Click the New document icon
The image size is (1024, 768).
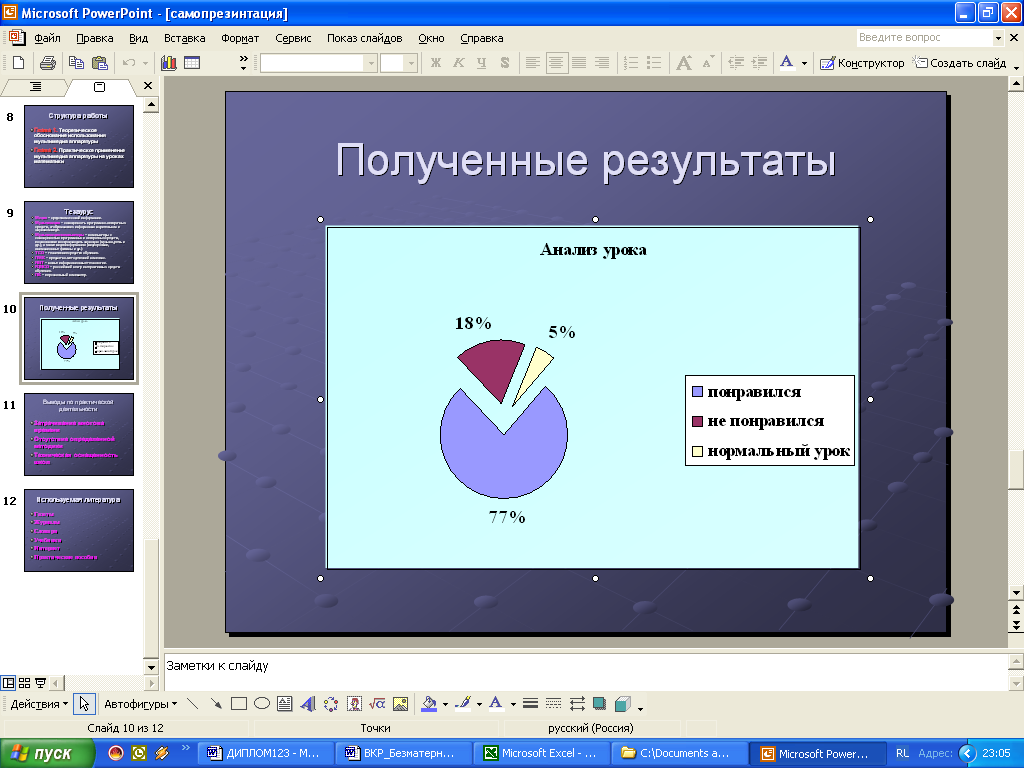18,63
